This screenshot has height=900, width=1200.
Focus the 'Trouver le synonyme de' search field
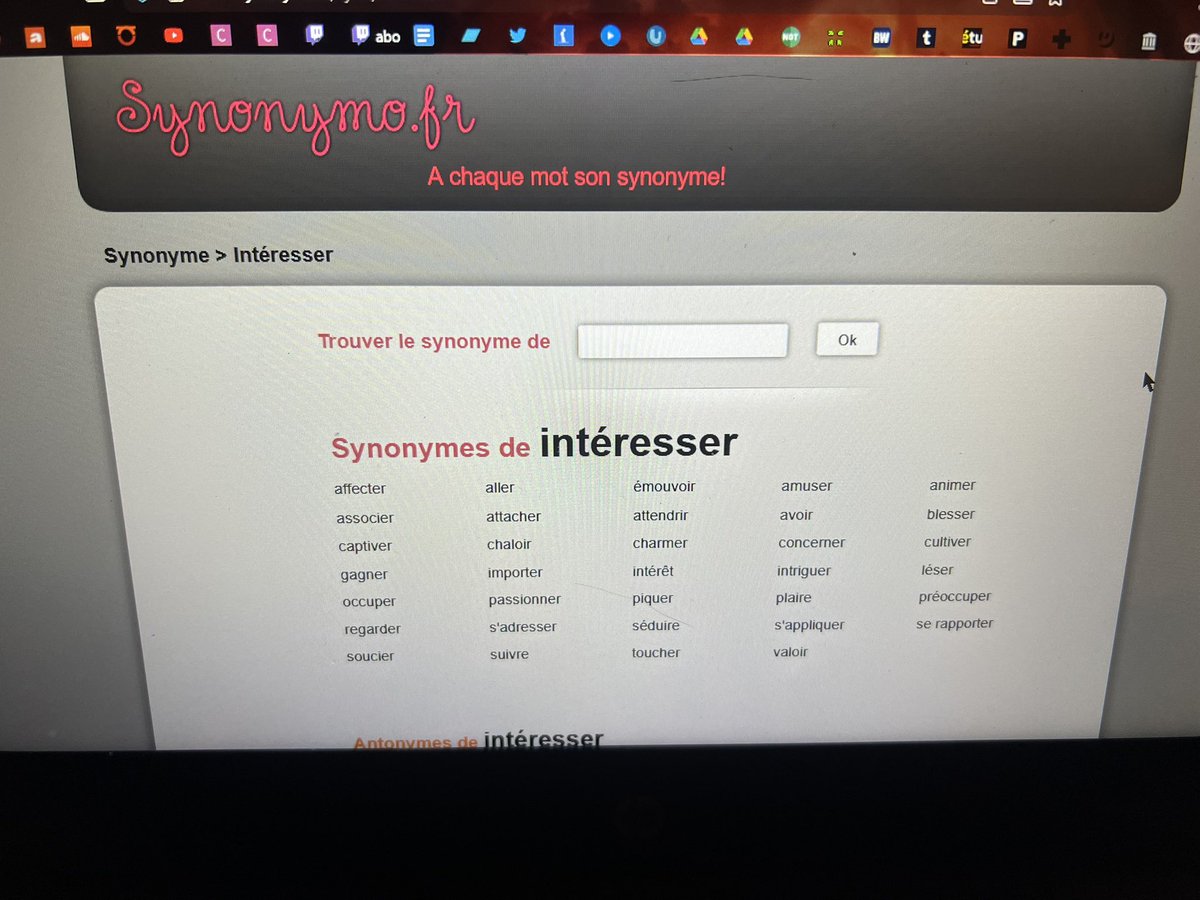(683, 341)
